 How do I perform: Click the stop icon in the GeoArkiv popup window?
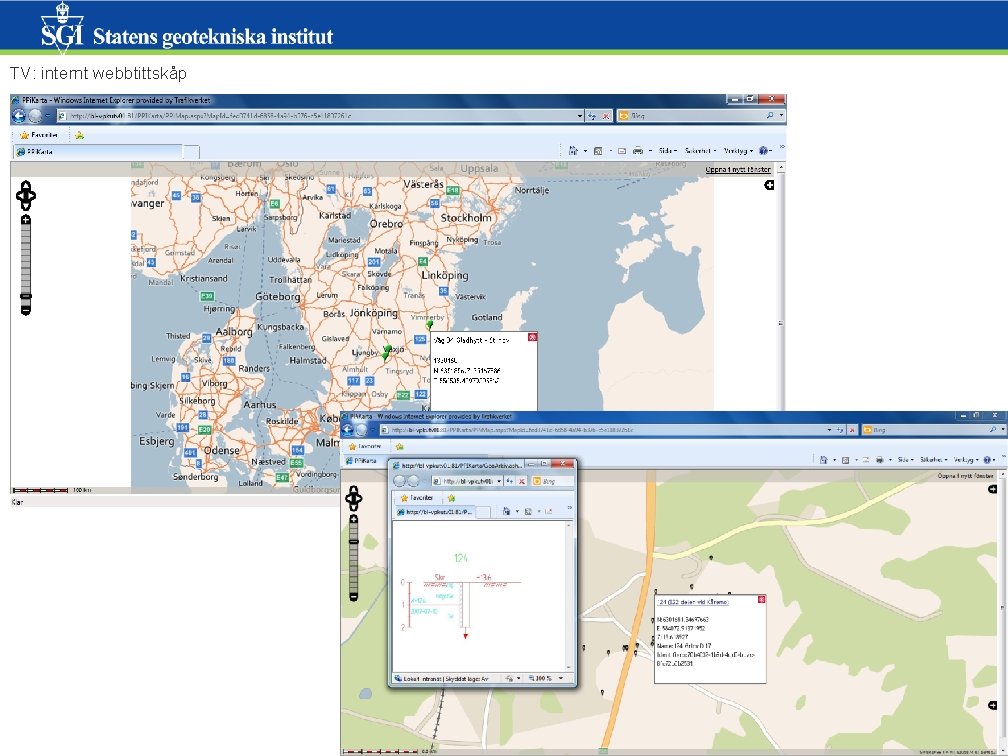[521, 481]
